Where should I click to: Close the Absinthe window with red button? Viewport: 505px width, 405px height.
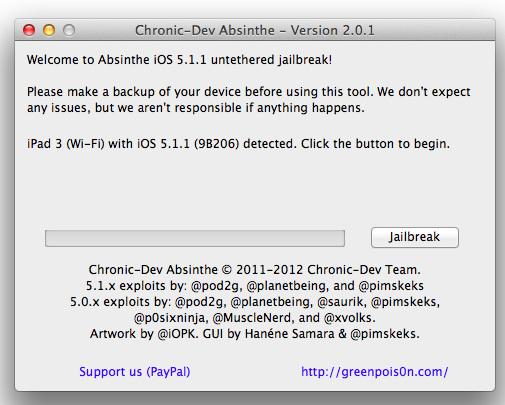click(29, 30)
